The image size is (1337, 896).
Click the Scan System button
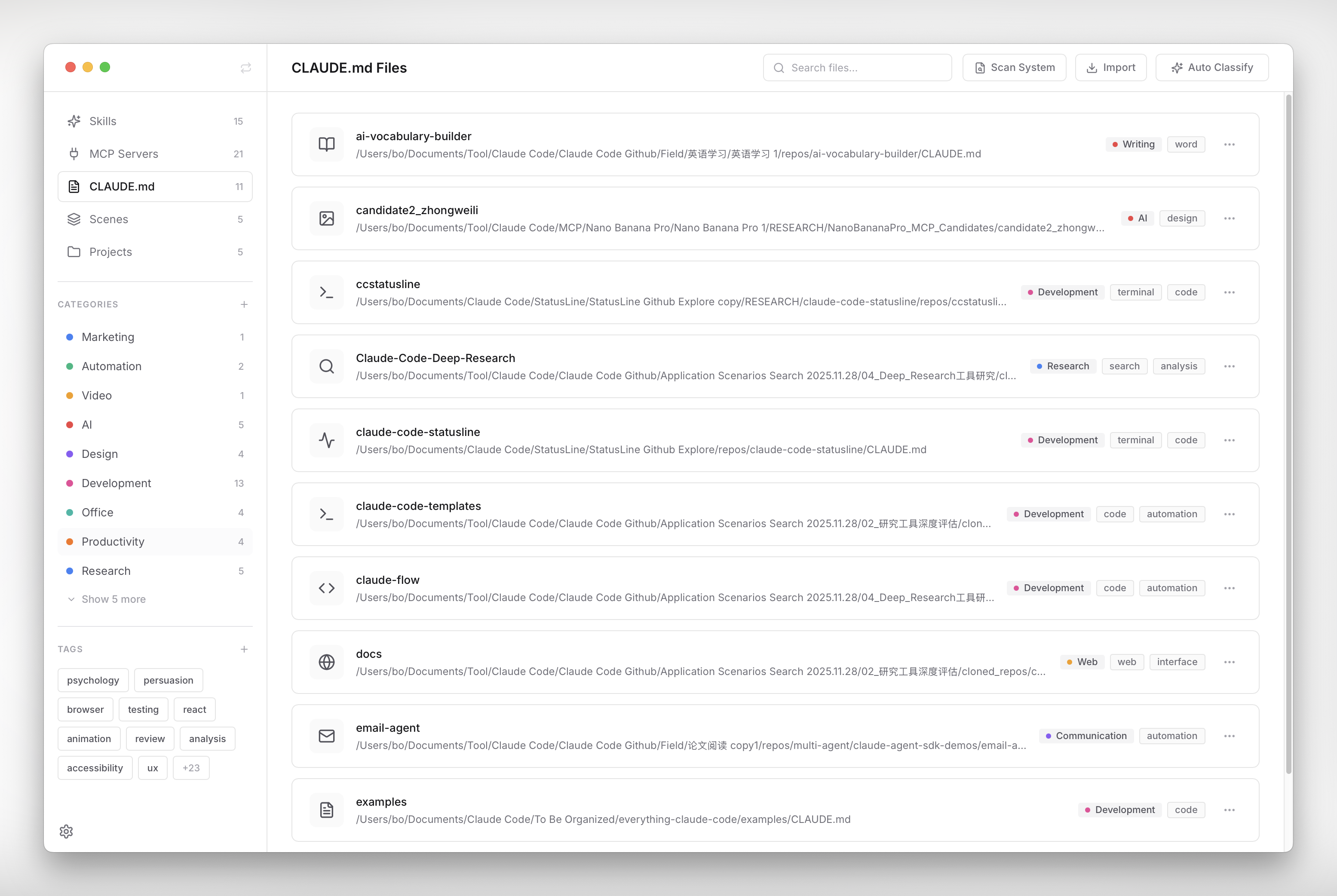(x=1014, y=68)
